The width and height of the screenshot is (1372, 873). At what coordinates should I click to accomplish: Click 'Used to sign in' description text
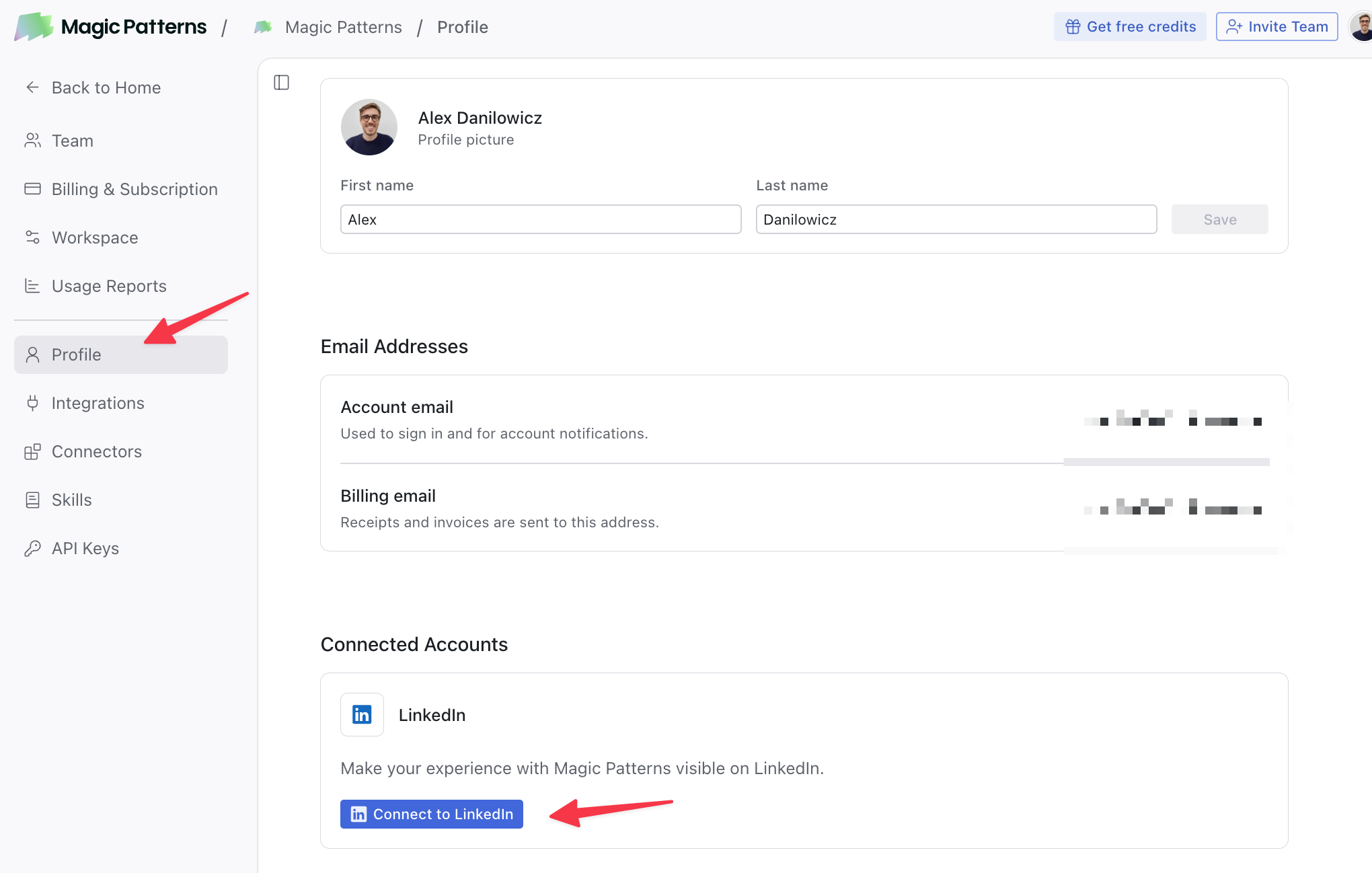pyautogui.click(x=494, y=433)
